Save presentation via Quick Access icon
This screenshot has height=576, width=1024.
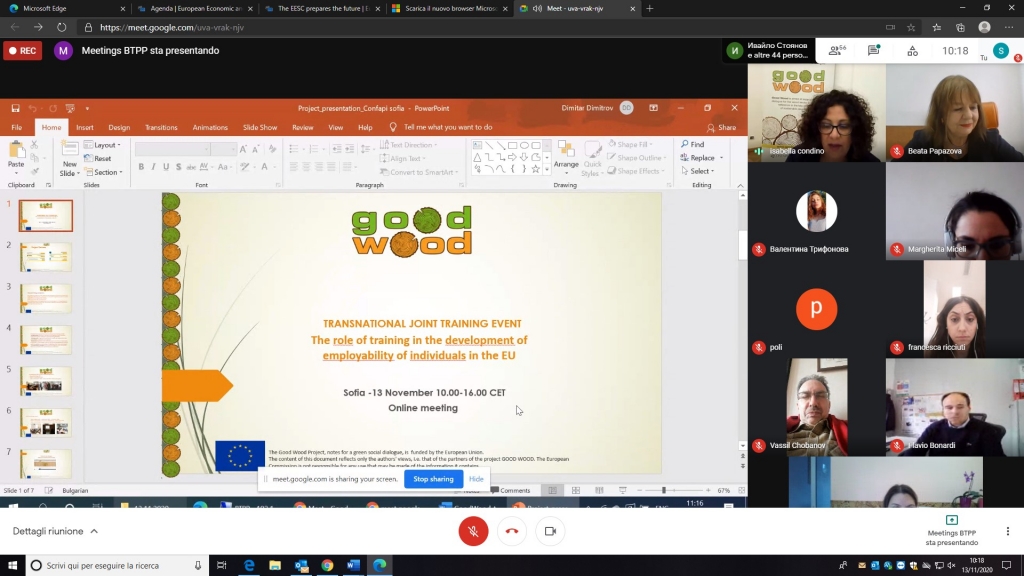click(15, 108)
